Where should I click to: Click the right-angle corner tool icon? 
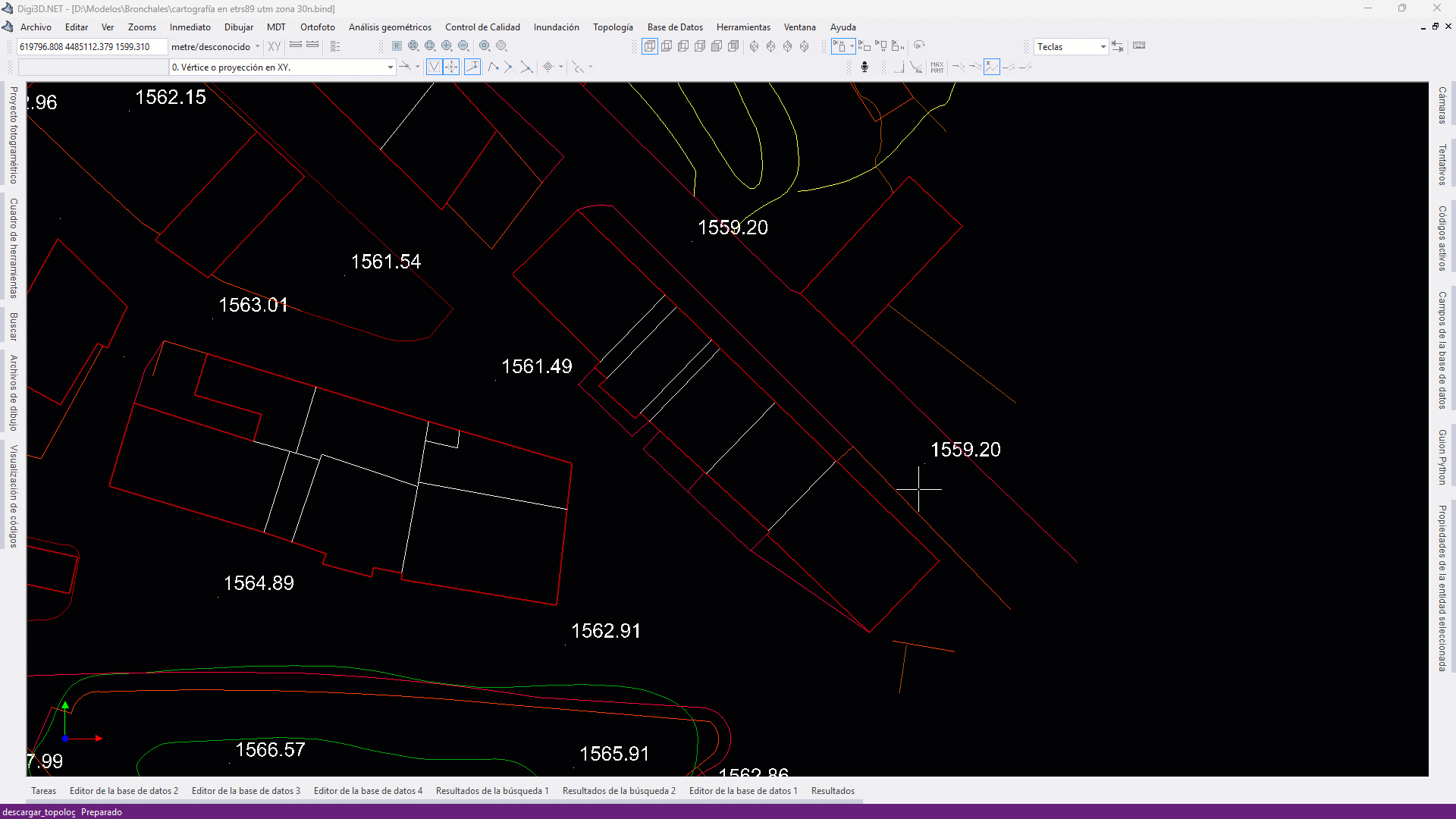click(899, 67)
